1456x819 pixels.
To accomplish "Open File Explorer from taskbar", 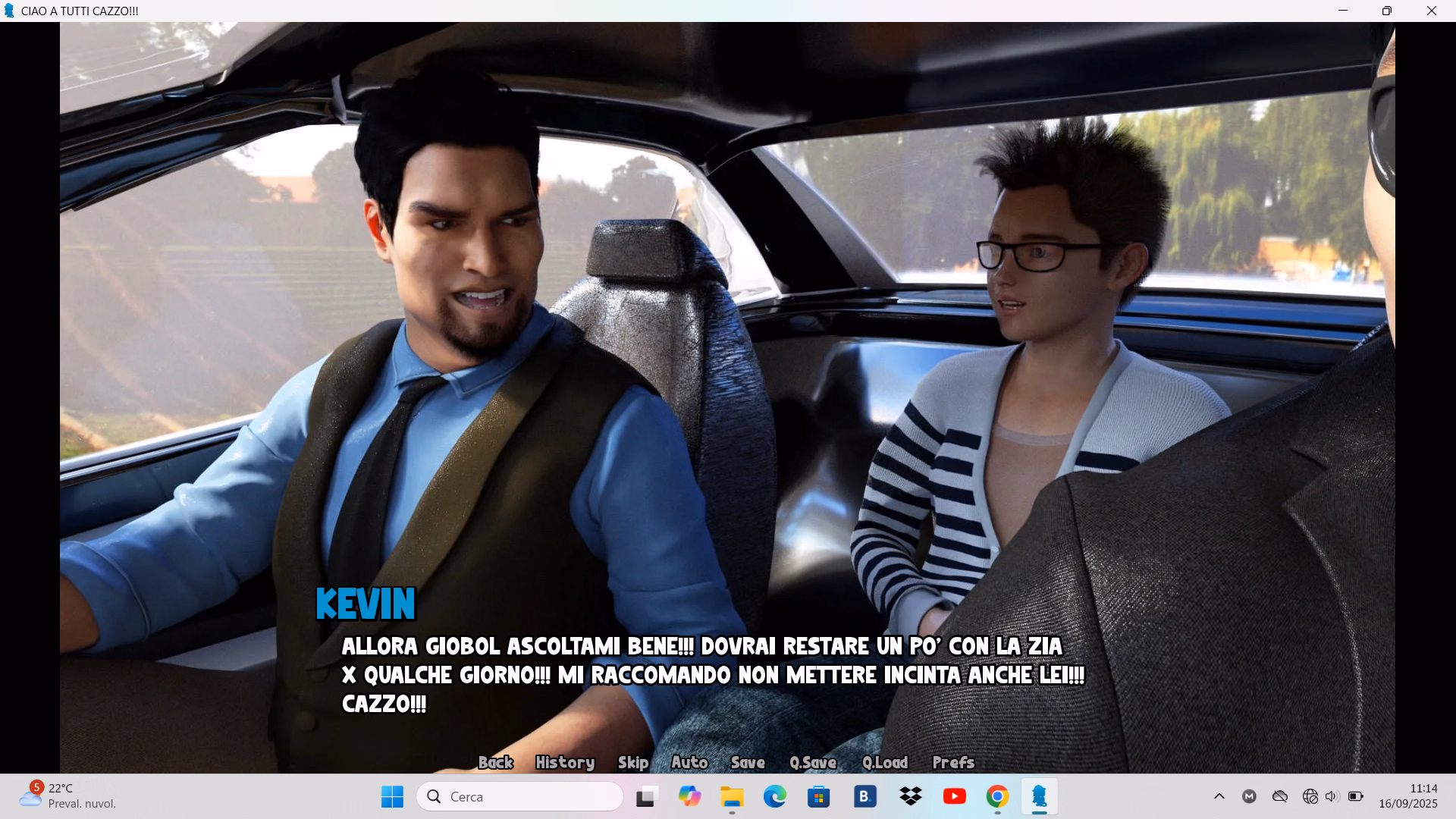I will [732, 796].
